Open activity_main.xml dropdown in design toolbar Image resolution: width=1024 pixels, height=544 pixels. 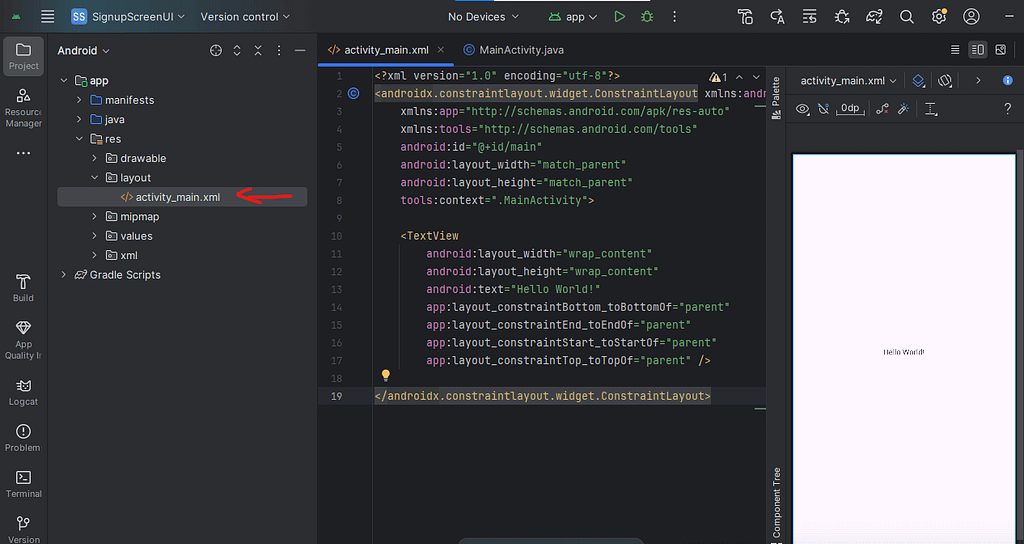pos(848,81)
